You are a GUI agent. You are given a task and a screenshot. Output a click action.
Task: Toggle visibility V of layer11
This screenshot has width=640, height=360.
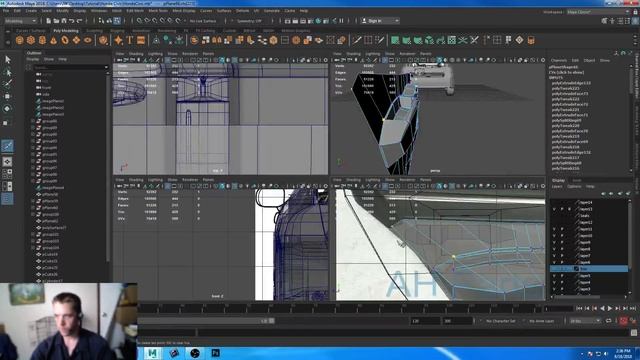554,229
